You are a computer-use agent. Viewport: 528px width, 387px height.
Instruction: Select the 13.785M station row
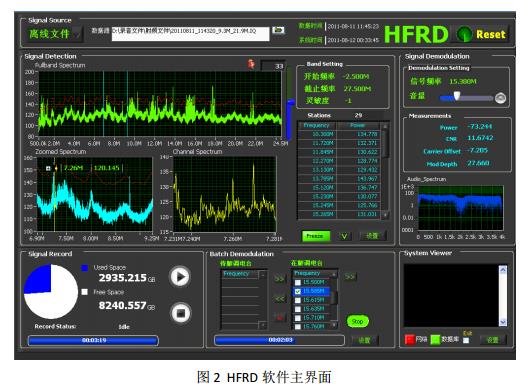click(339, 179)
